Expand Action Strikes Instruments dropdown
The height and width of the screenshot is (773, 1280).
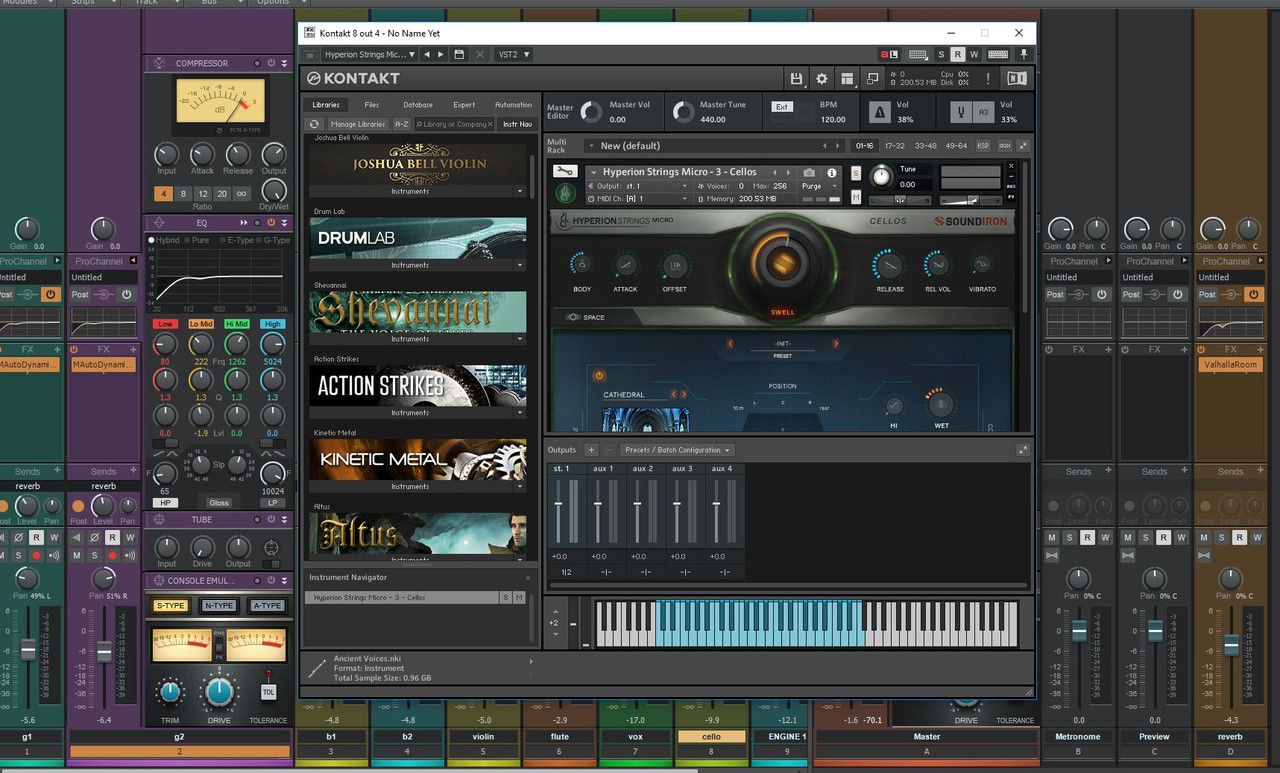pos(520,412)
